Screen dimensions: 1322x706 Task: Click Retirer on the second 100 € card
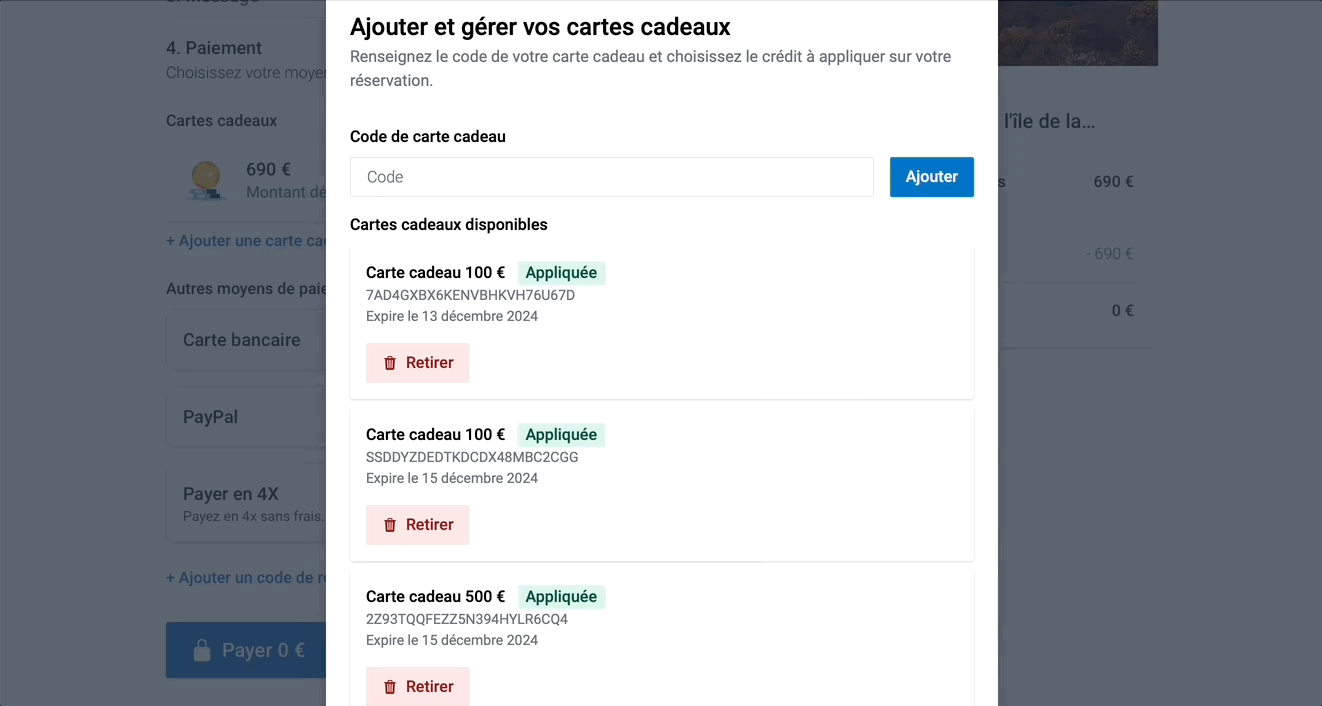point(417,525)
